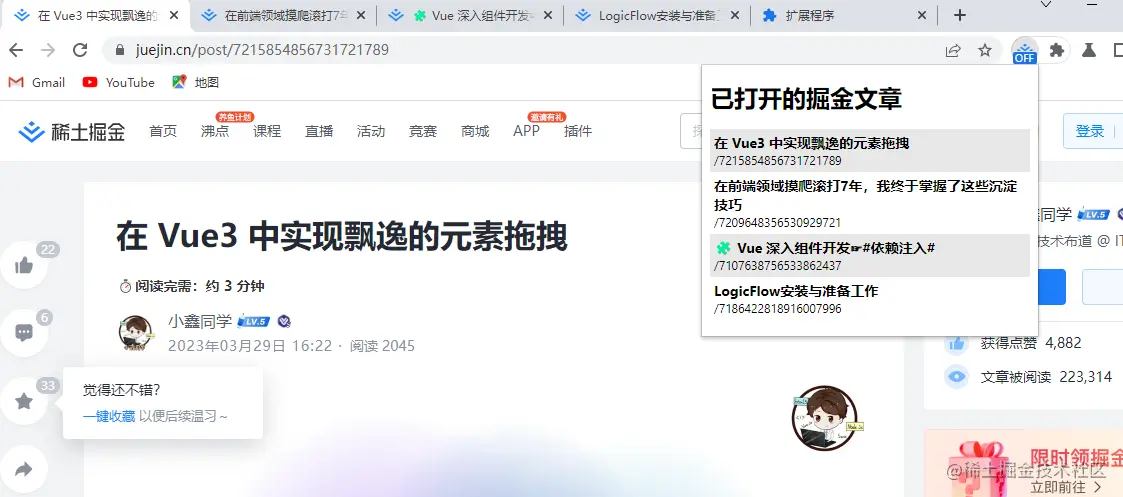Open 竞赛 in the nav
This screenshot has width=1123, height=497.
[423, 131]
